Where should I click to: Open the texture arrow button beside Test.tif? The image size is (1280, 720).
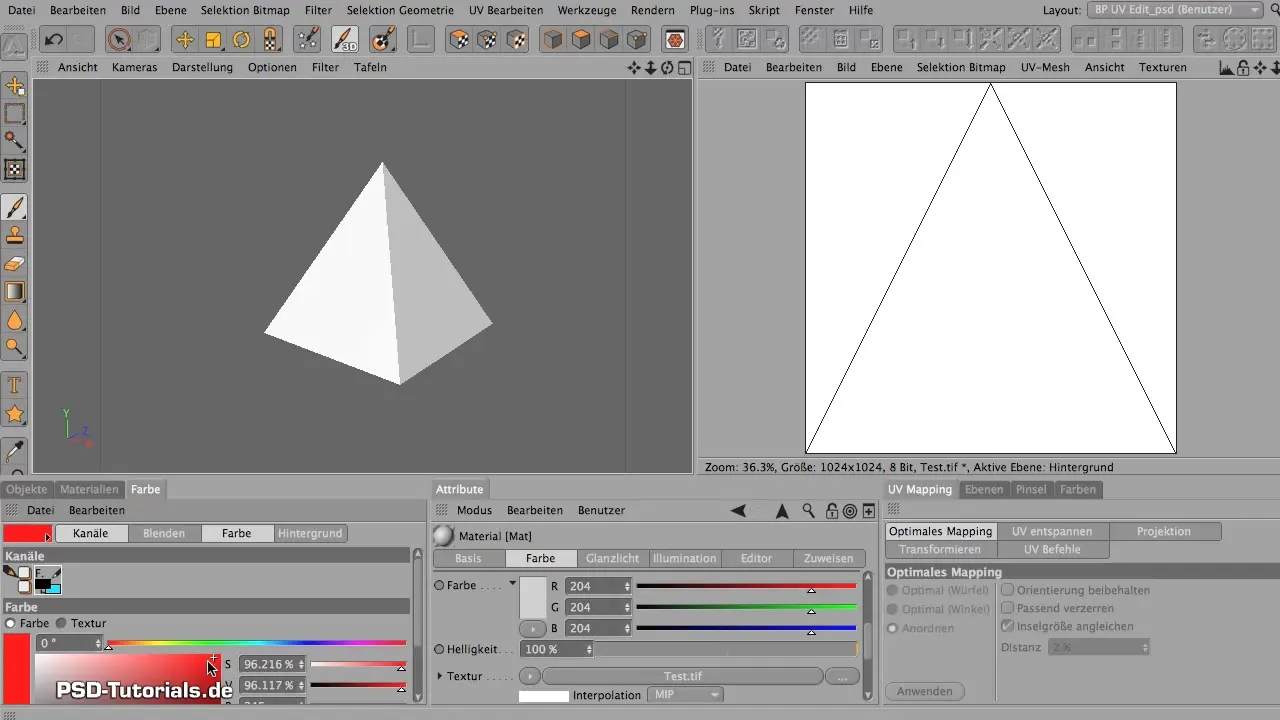point(530,676)
